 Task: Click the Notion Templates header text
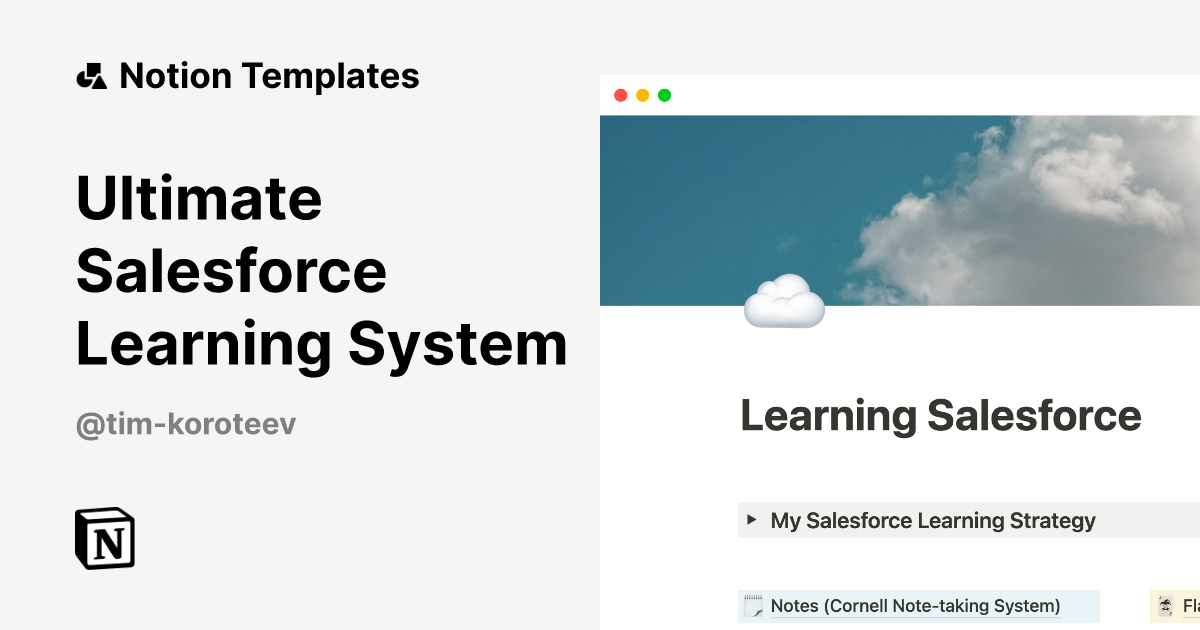tap(269, 76)
